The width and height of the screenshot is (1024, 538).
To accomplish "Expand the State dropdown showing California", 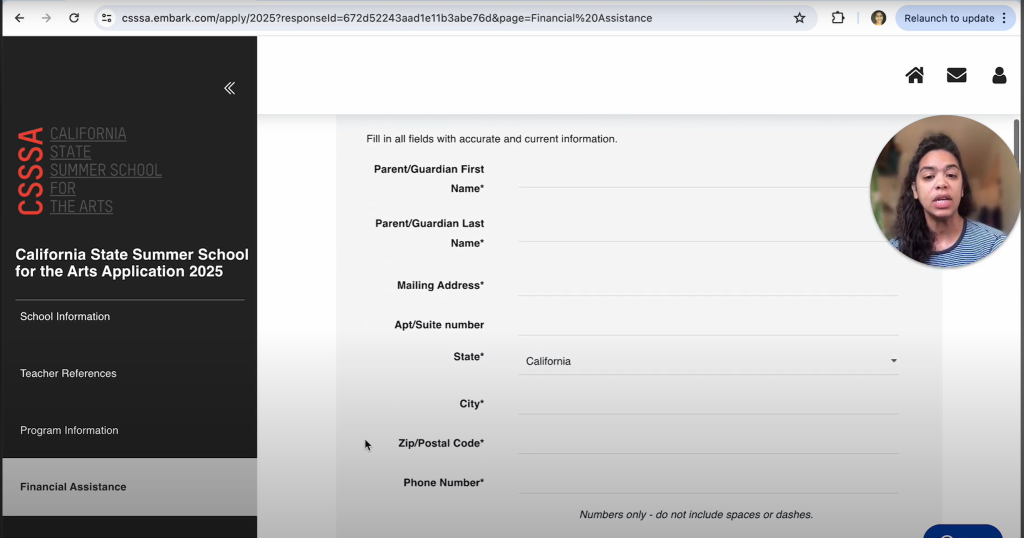I will tap(708, 361).
